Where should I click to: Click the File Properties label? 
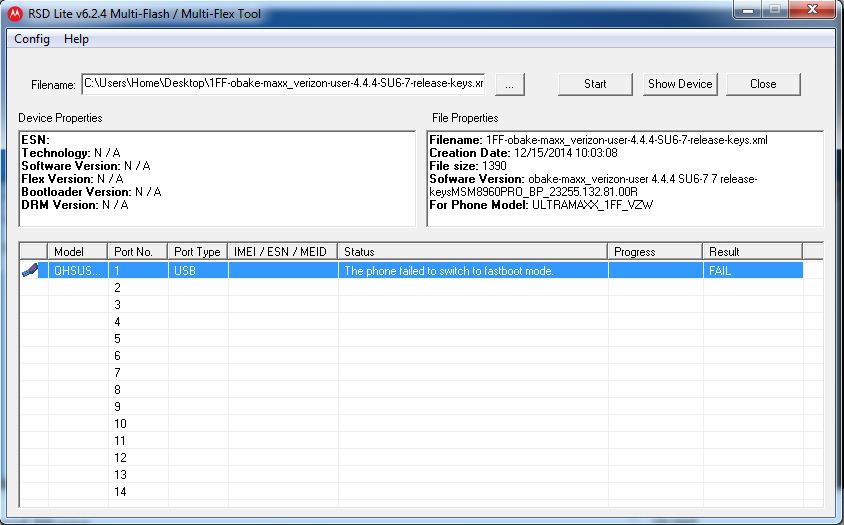pyautogui.click(x=465, y=118)
